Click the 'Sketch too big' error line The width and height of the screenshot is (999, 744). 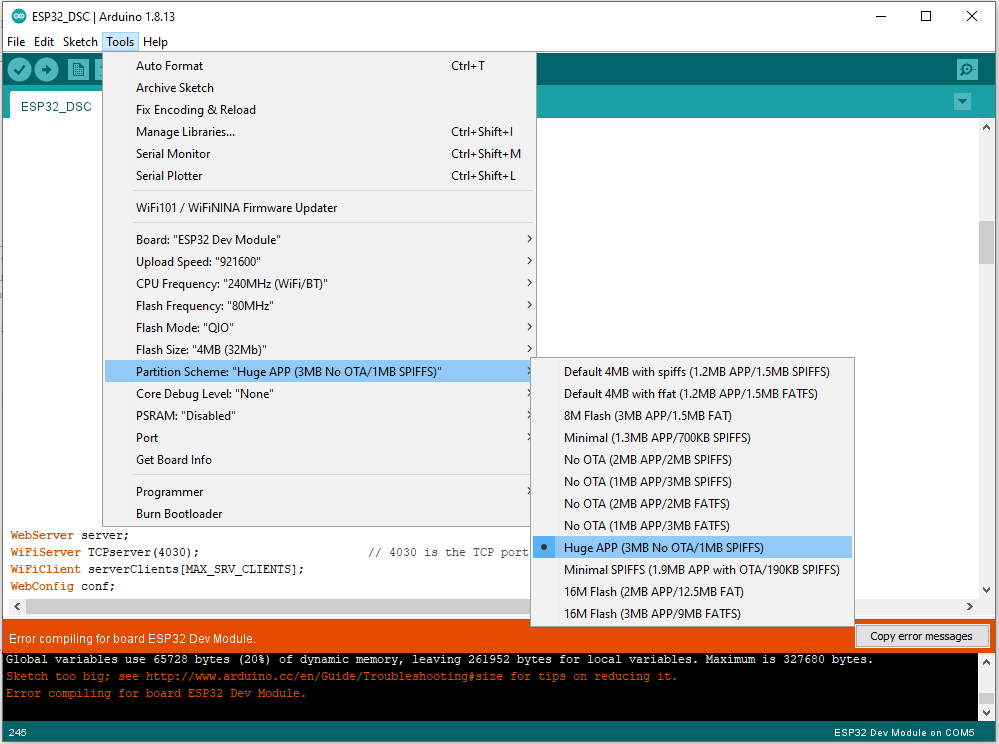pyautogui.click(x=341, y=676)
